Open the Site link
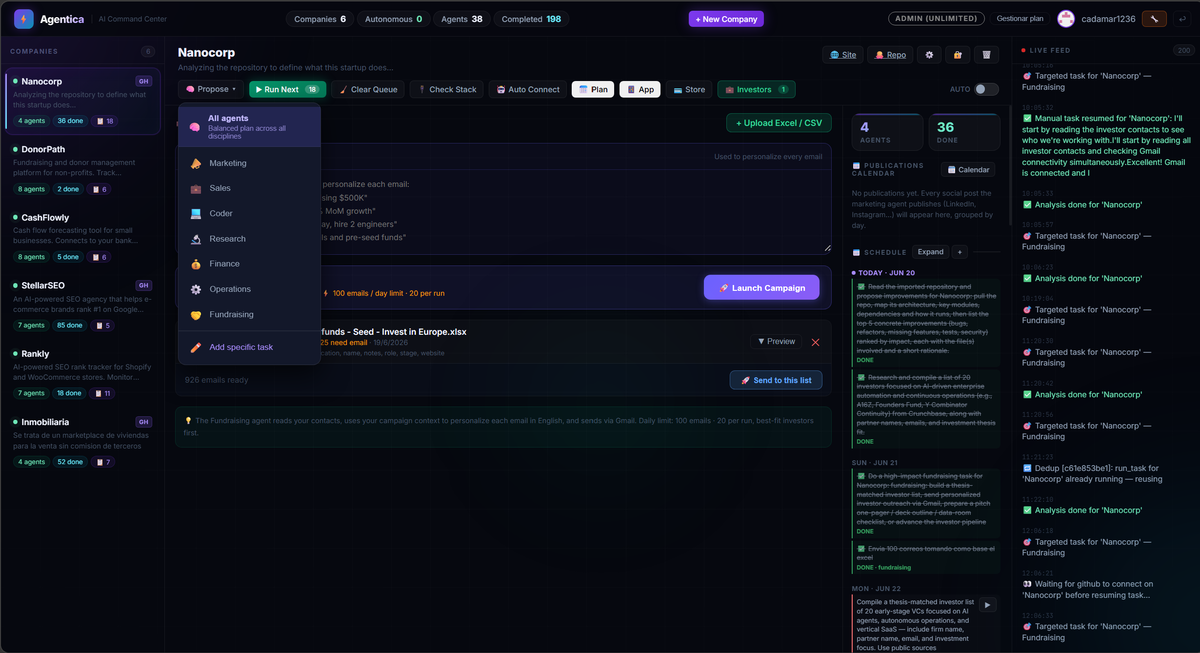 [843, 55]
